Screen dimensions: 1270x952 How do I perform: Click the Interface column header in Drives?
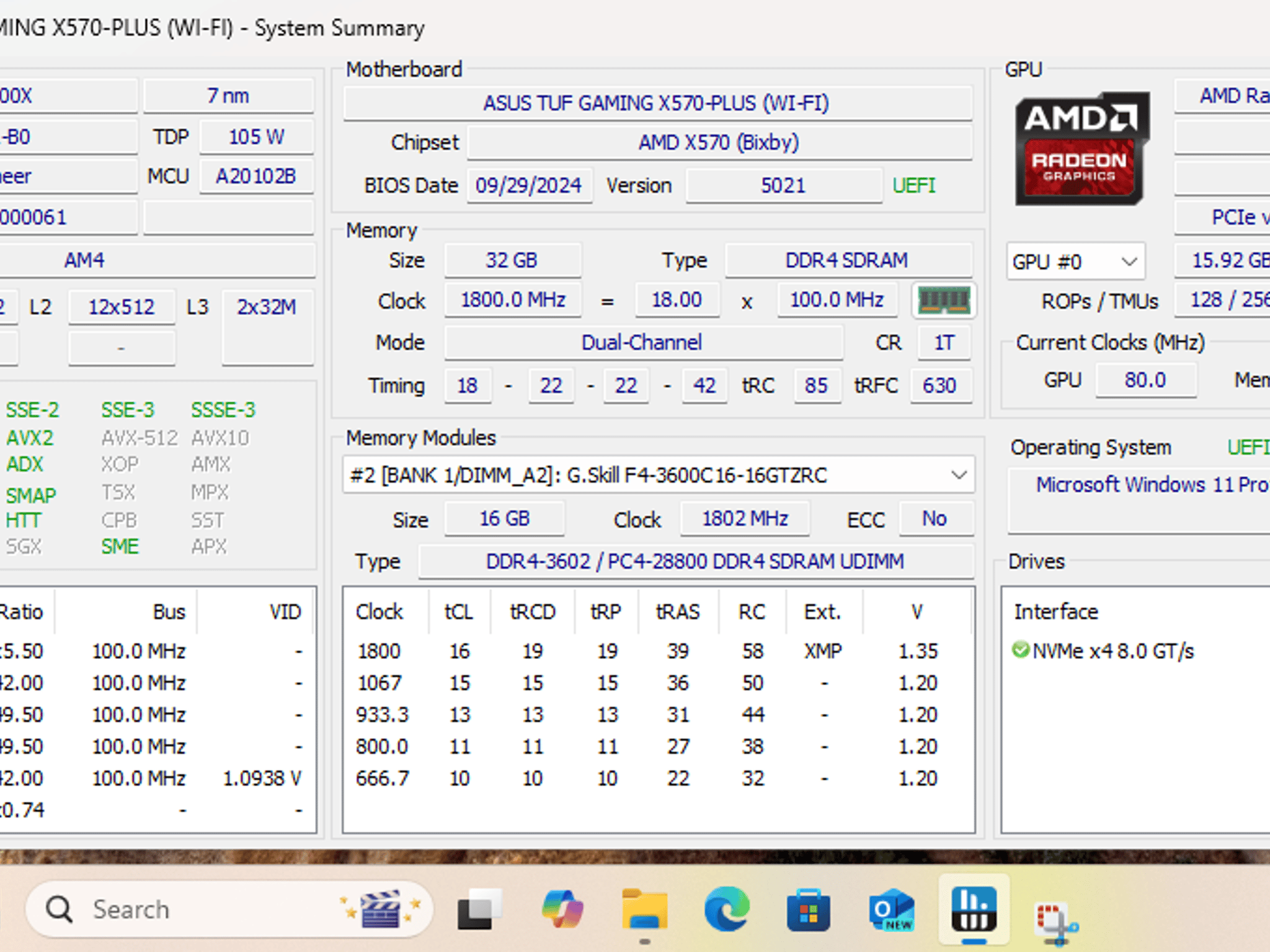[x=1055, y=612]
